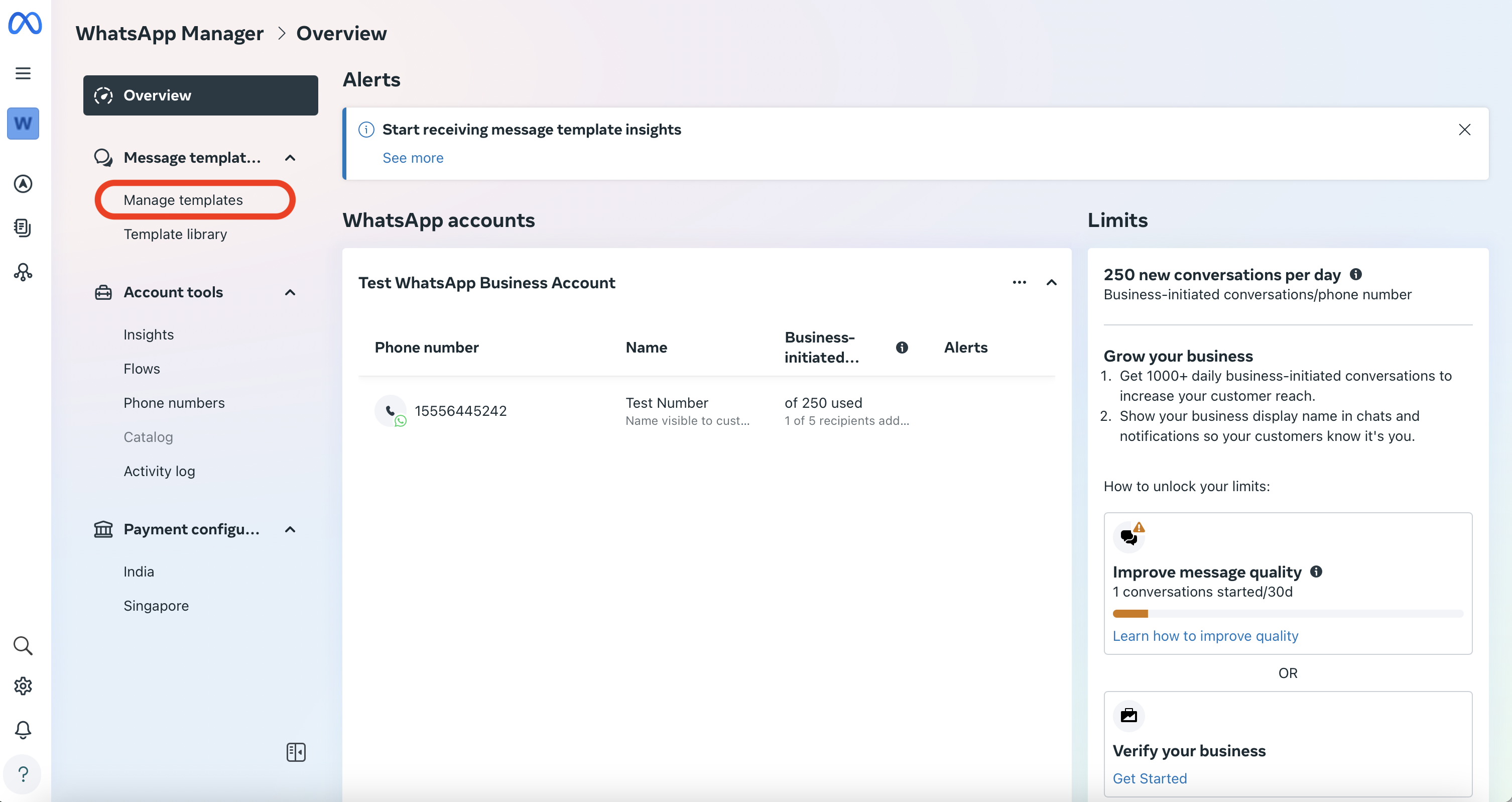The height and width of the screenshot is (802, 1512).
Task: Open Catalog page
Action: pyautogui.click(x=149, y=437)
